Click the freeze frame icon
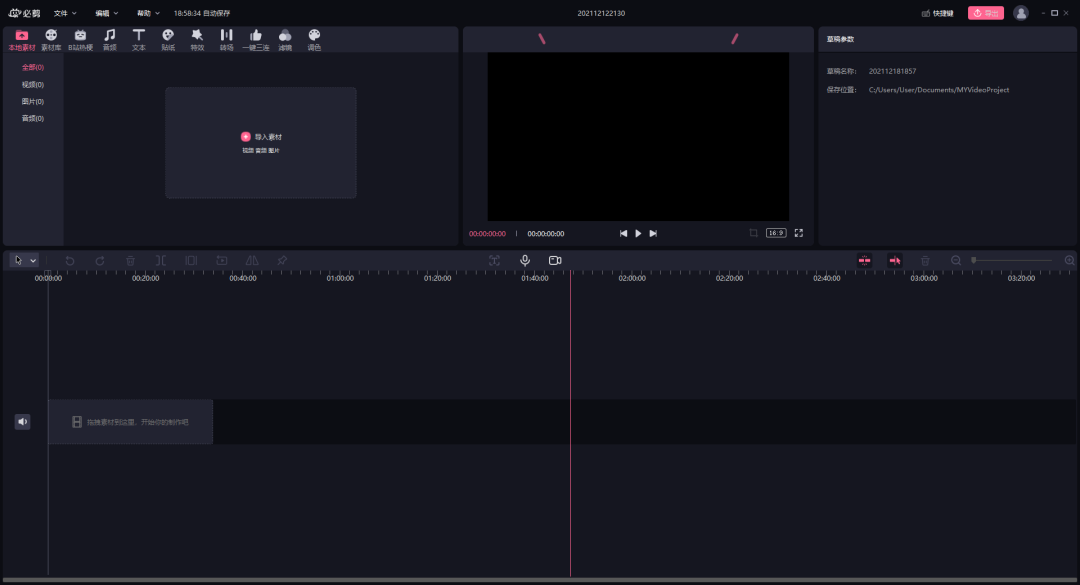1080x585 pixels. tap(222, 260)
